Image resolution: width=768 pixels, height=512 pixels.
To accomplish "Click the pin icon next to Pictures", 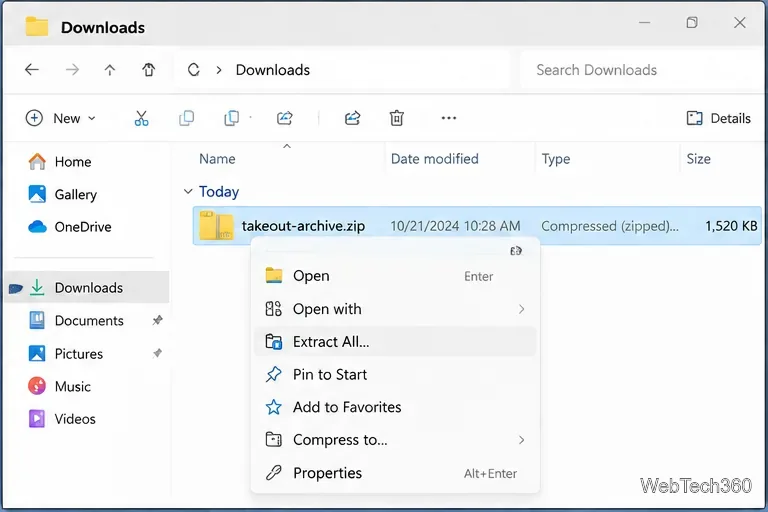I will click(157, 353).
